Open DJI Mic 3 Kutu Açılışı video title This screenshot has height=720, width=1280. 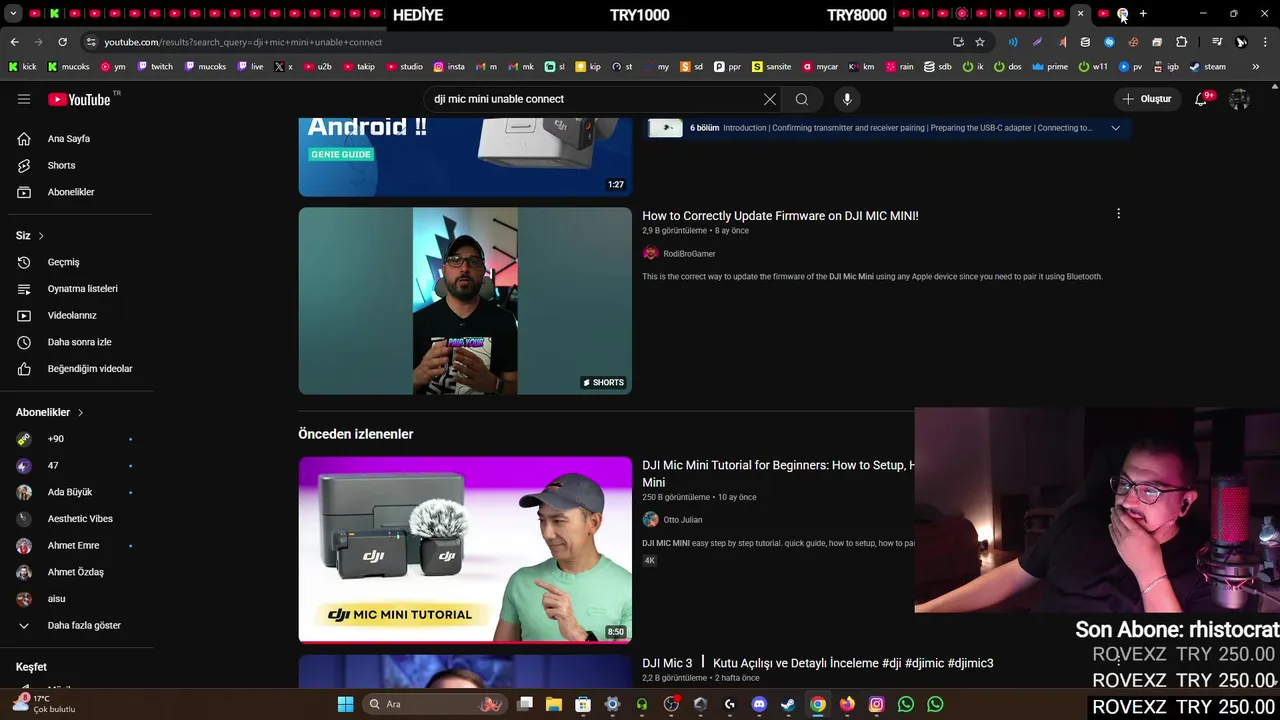(818, 663)
